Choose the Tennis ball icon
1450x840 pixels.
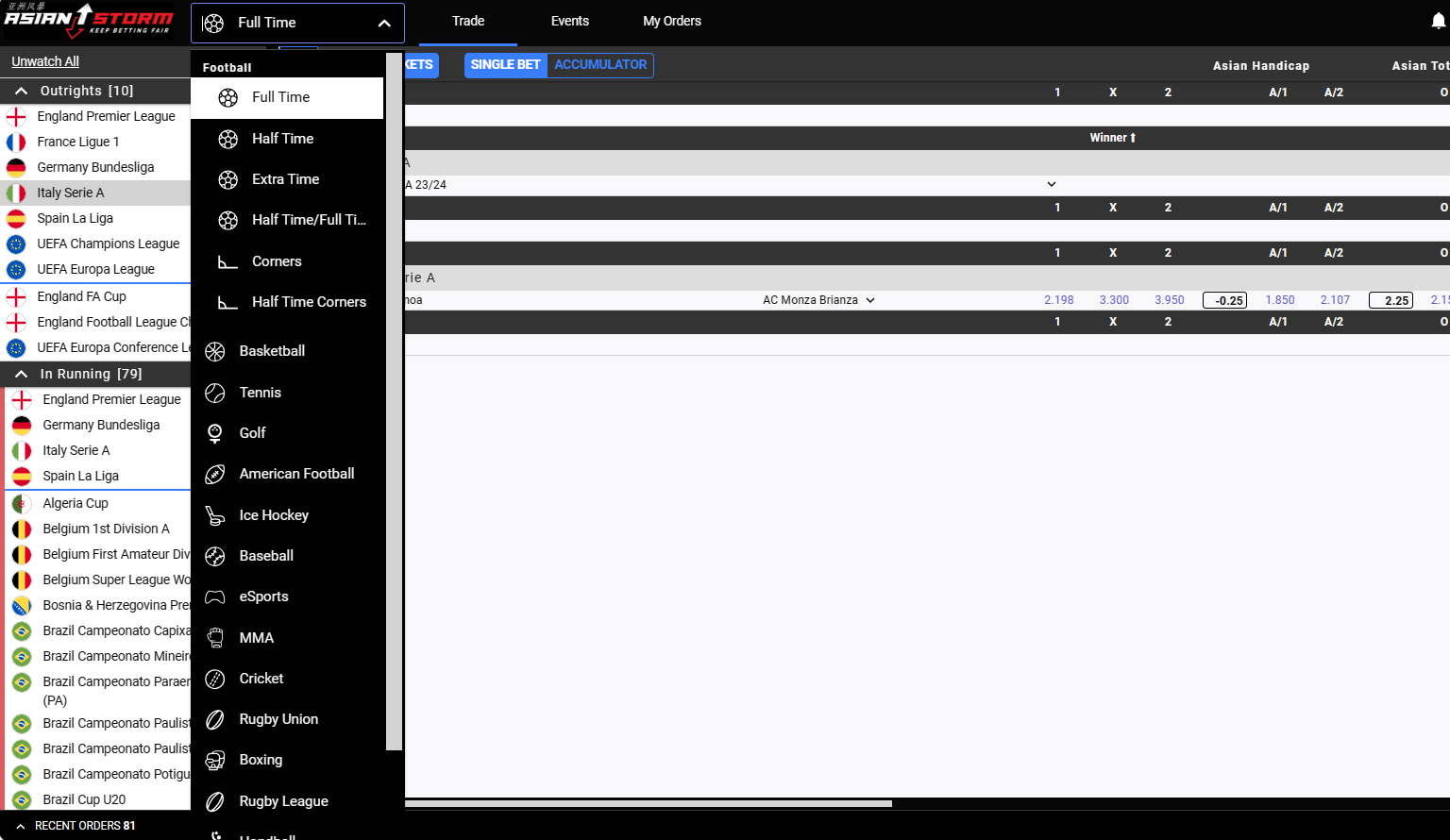[x=215, y=393]
